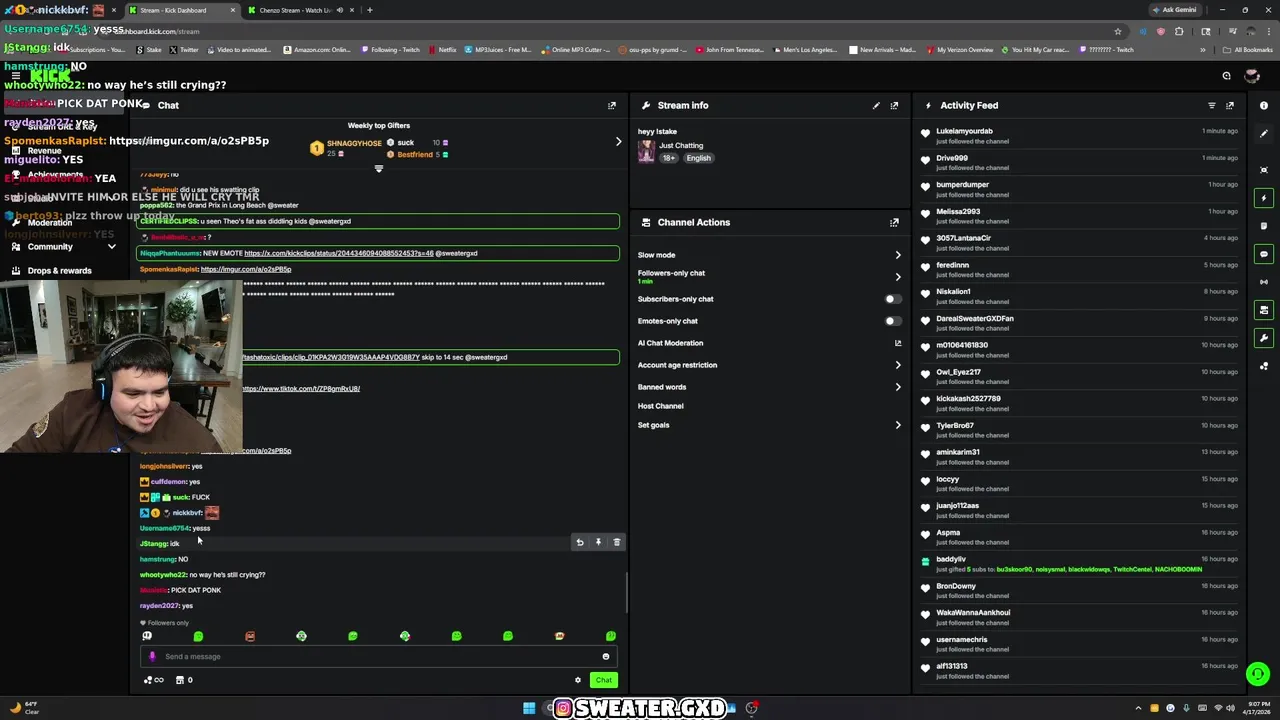This screenshot has width=1280, height=720.
Task: Send message with green Chat button
Action: [x=603, y=680]
